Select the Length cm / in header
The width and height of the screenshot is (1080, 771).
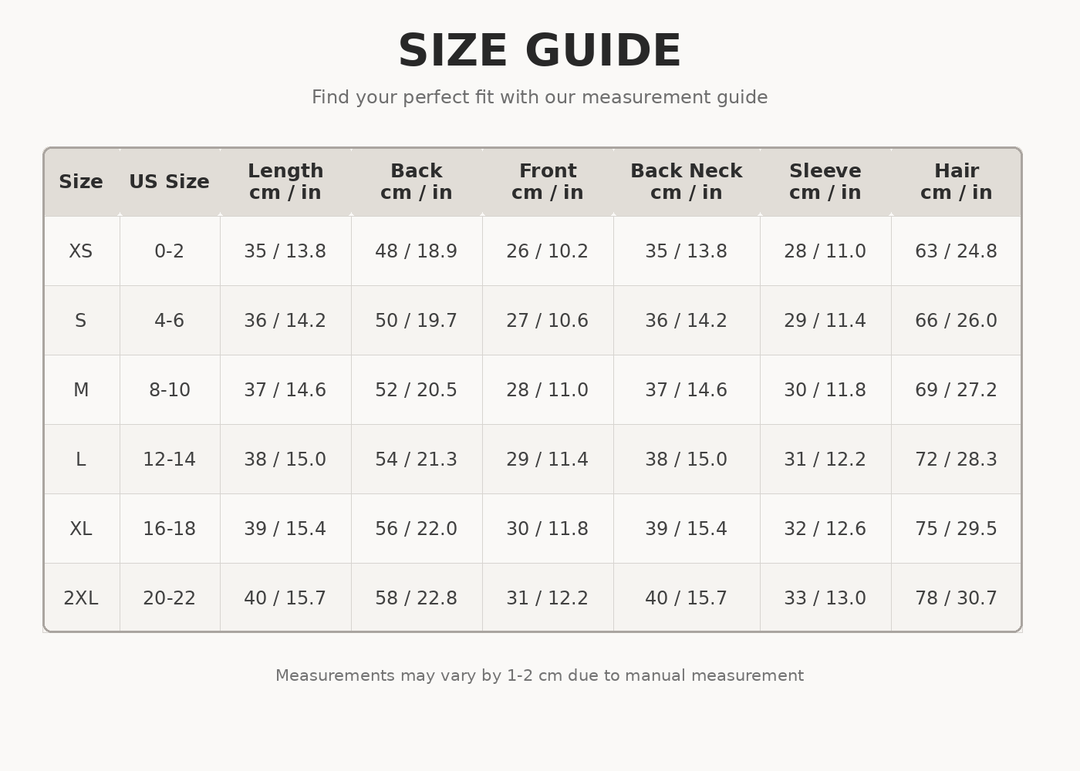click(285, 182)
